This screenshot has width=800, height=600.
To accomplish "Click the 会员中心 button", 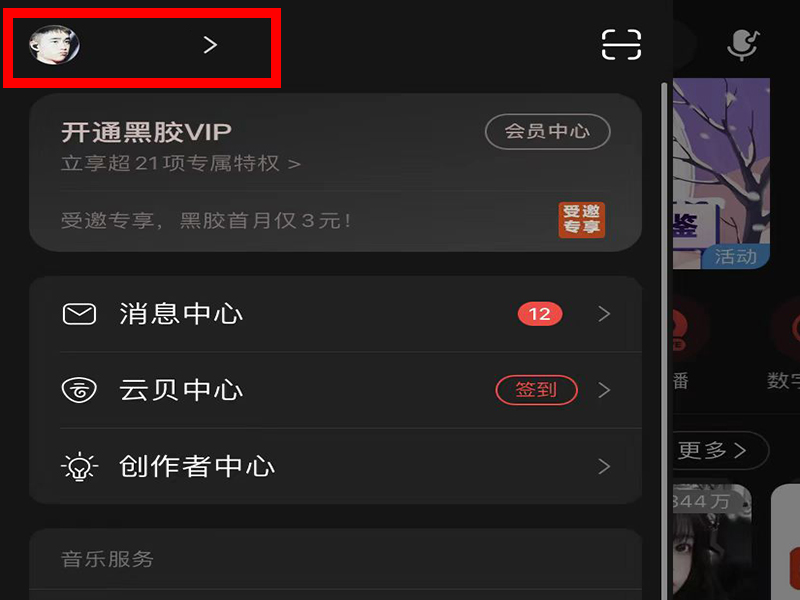I will (x=547, y=132).
